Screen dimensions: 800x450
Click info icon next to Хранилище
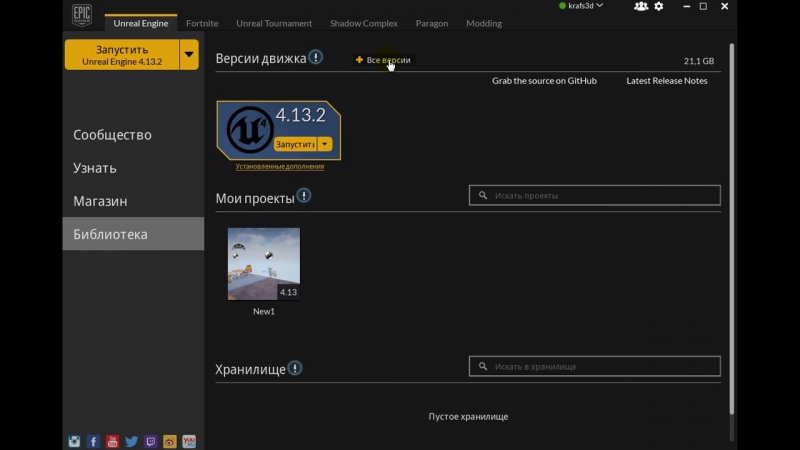pos(295,368)
